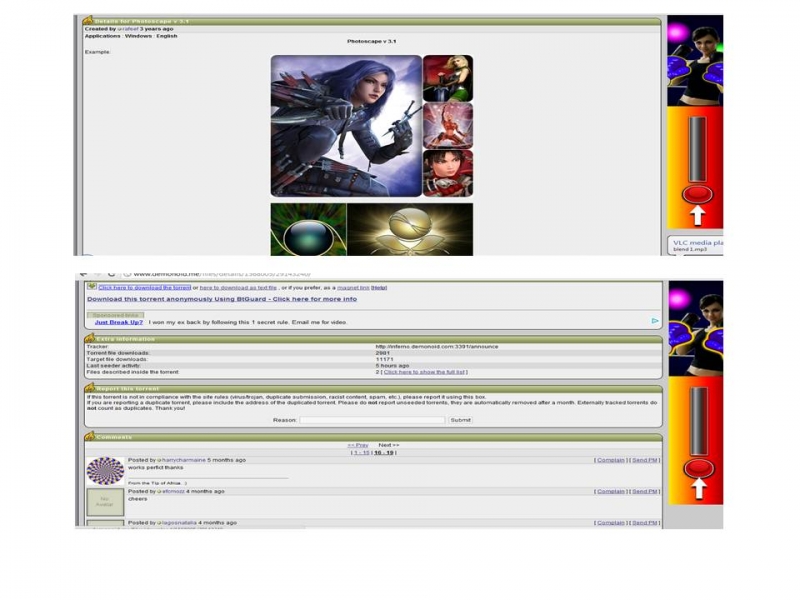Click the white up arrow in the lower ad
Image resolution: width=800 pixels, height=600 pixels.
point(697,489)
